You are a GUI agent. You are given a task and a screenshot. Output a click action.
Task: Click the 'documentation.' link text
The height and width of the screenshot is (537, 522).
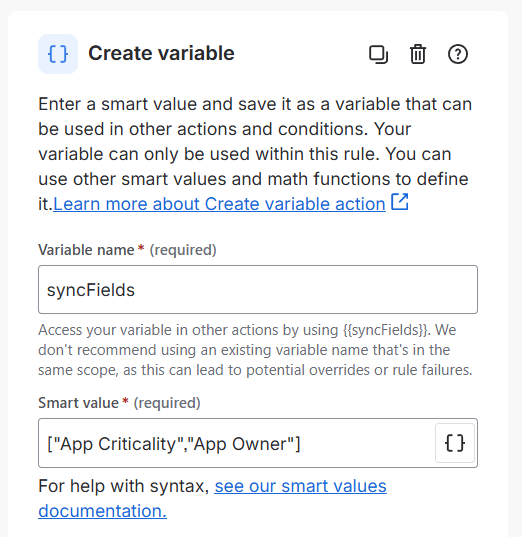(102, 511)
